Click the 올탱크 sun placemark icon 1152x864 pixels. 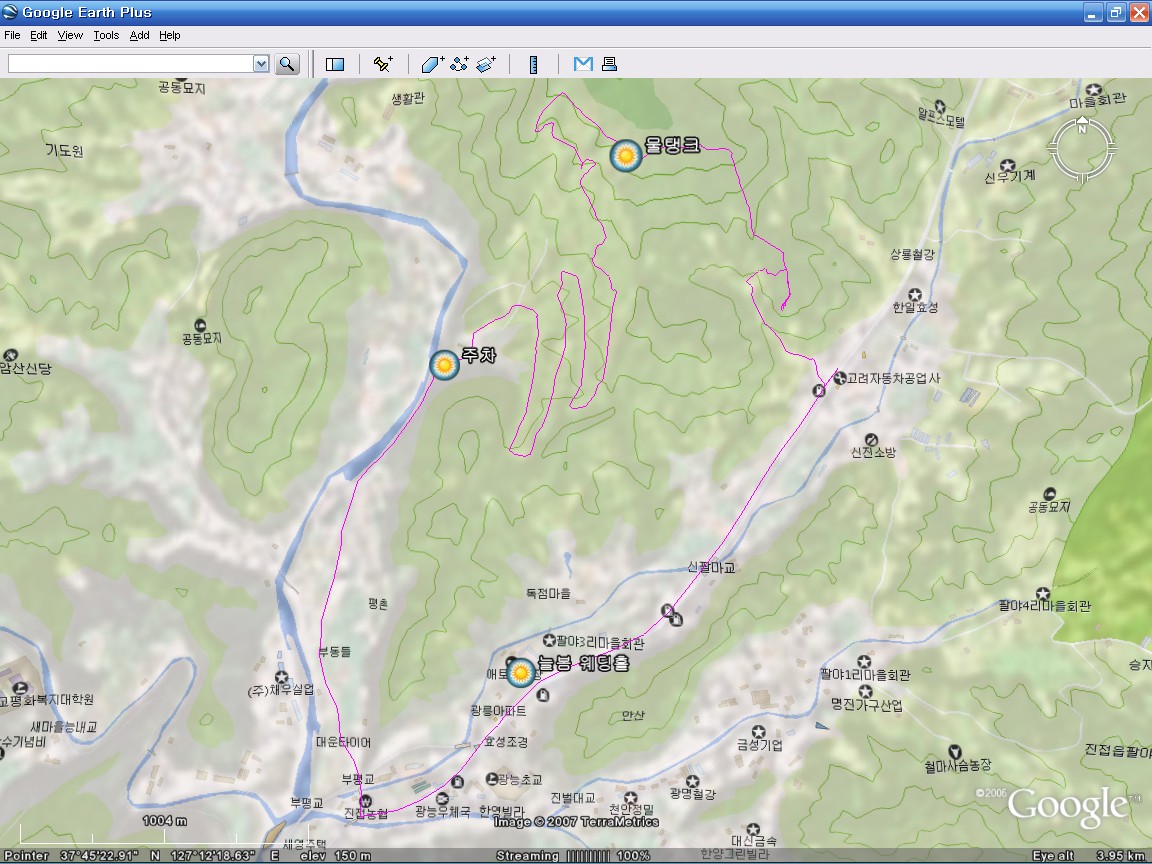pyautogui.click(x=626, y=156)
